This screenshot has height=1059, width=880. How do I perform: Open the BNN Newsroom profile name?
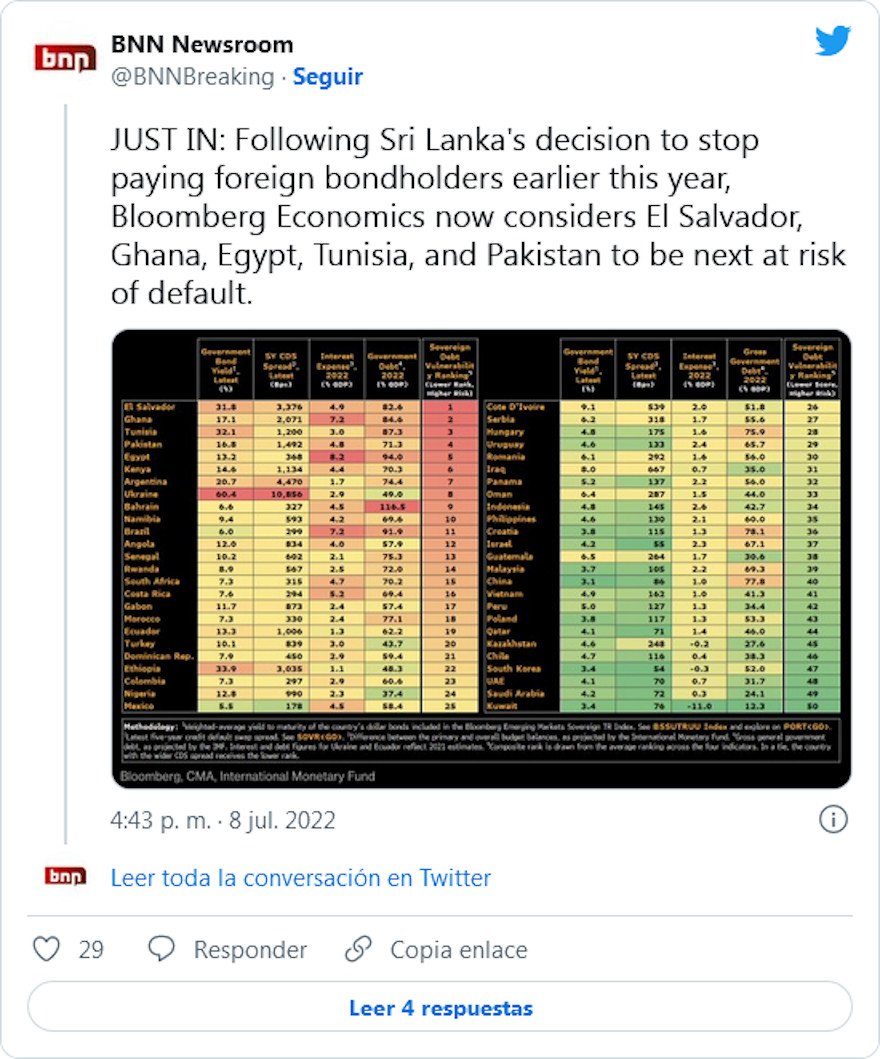[x=202, y=45]
